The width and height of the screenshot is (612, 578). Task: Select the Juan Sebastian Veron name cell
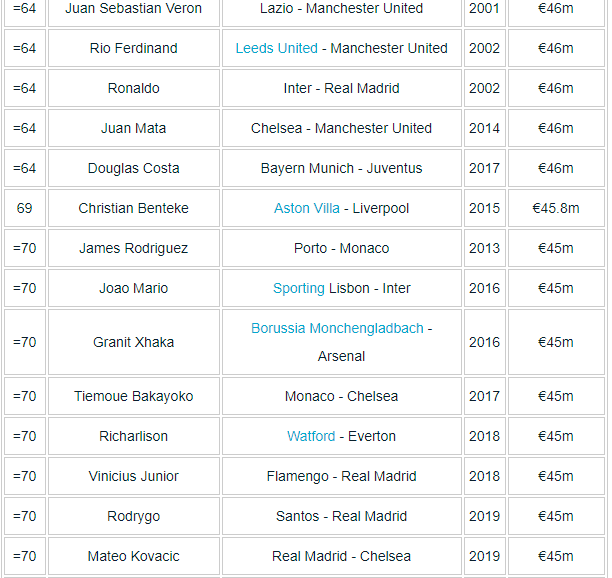[x=133, y=9]
